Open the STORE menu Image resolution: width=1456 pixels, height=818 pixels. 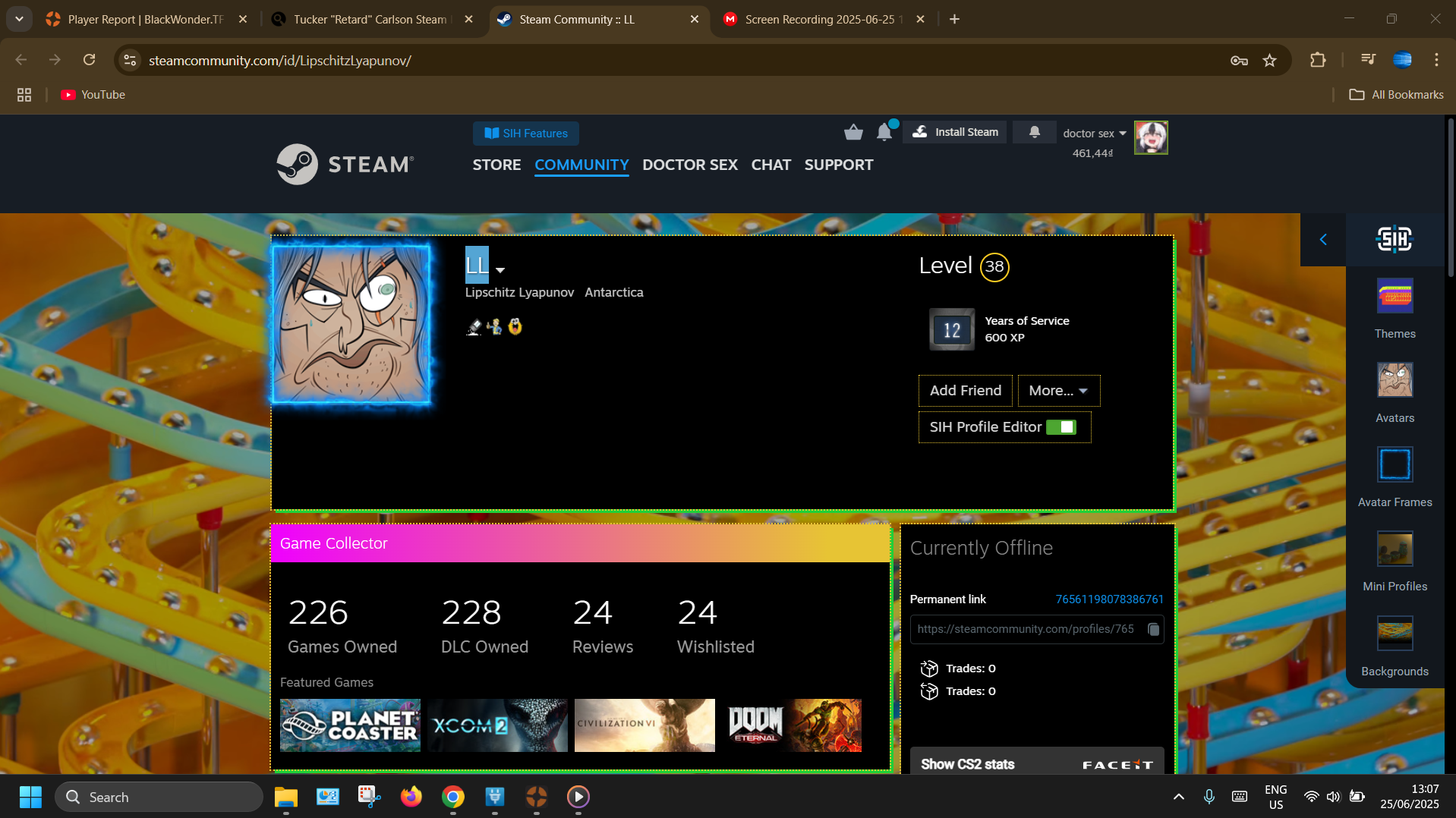[x=496, y=165]
